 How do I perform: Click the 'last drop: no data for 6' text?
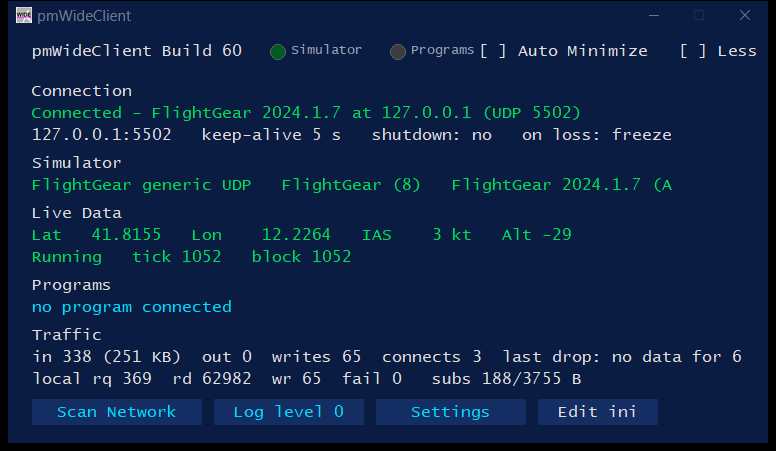point(622,357)
